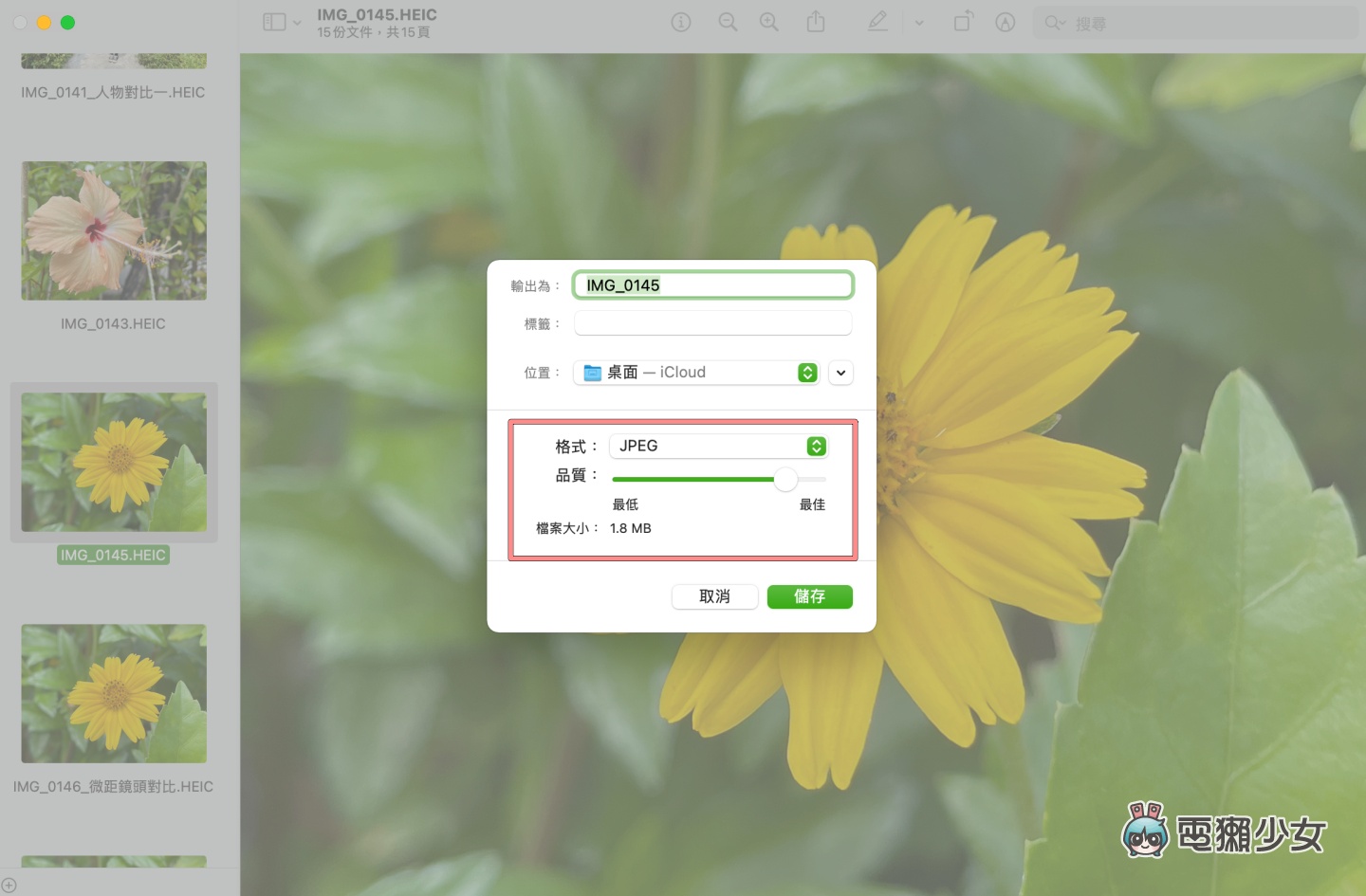Click the 15份文件・共15頁 subtitle

click(x=374, y=32)
